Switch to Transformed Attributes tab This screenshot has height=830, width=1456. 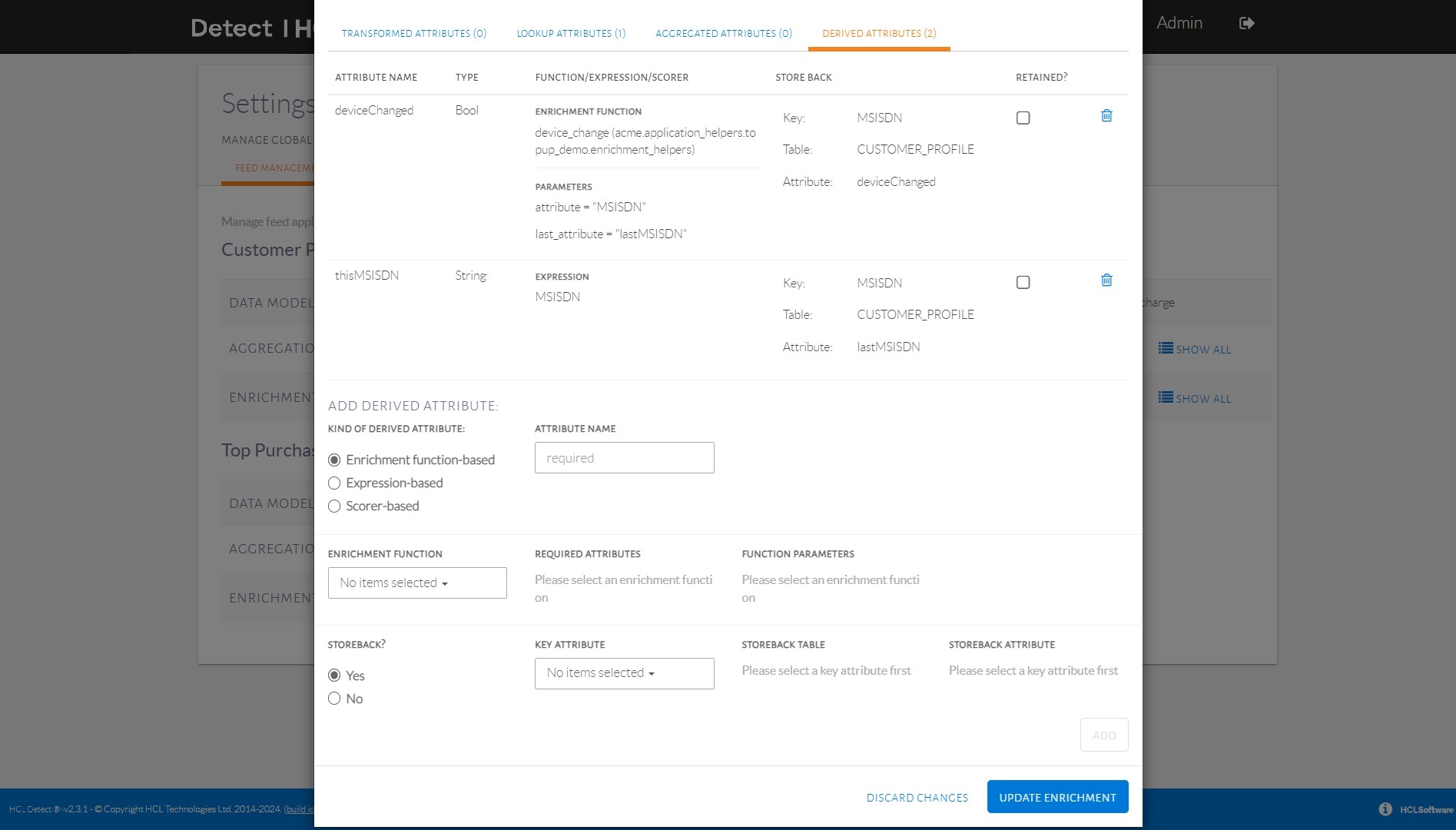coord(414,34)
